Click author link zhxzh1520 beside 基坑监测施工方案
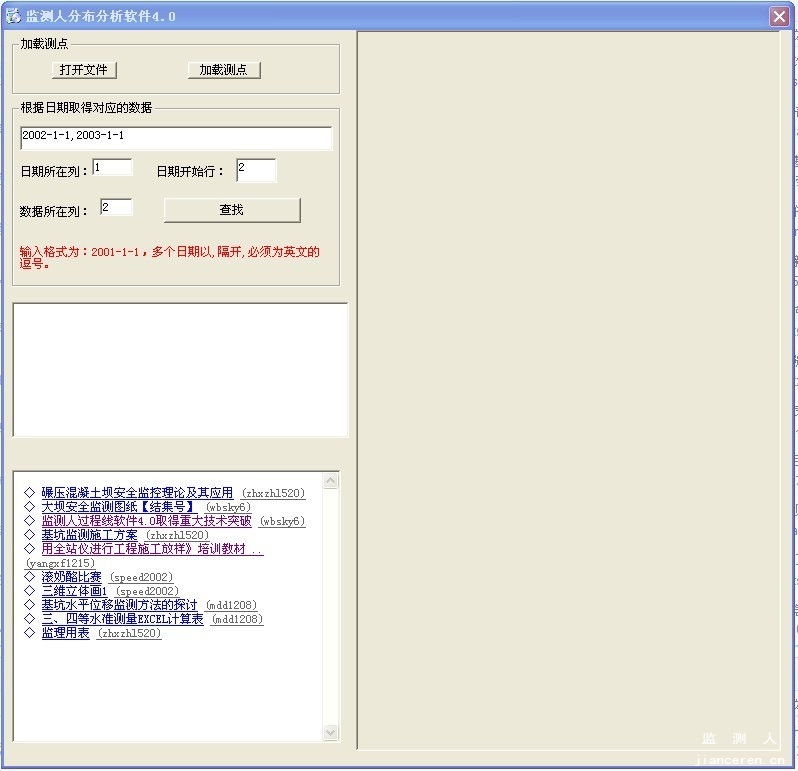 [177, 535]
